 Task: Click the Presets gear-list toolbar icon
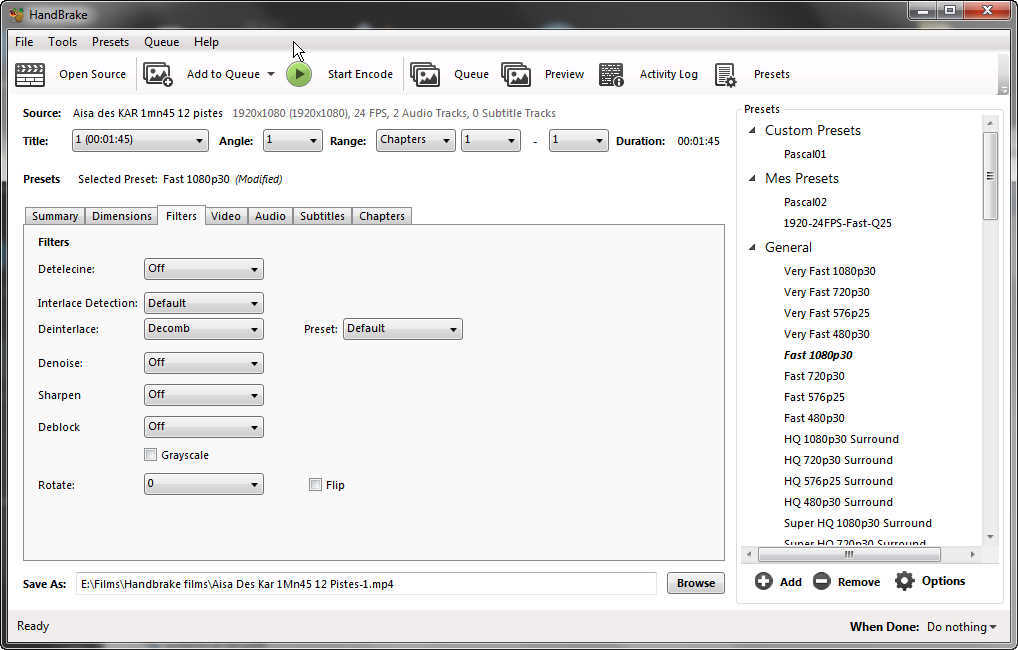tap(725, 75)
